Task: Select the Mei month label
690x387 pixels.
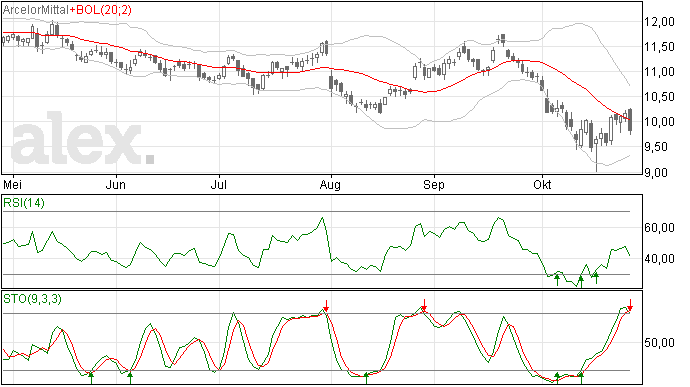Action: [12, 184]
